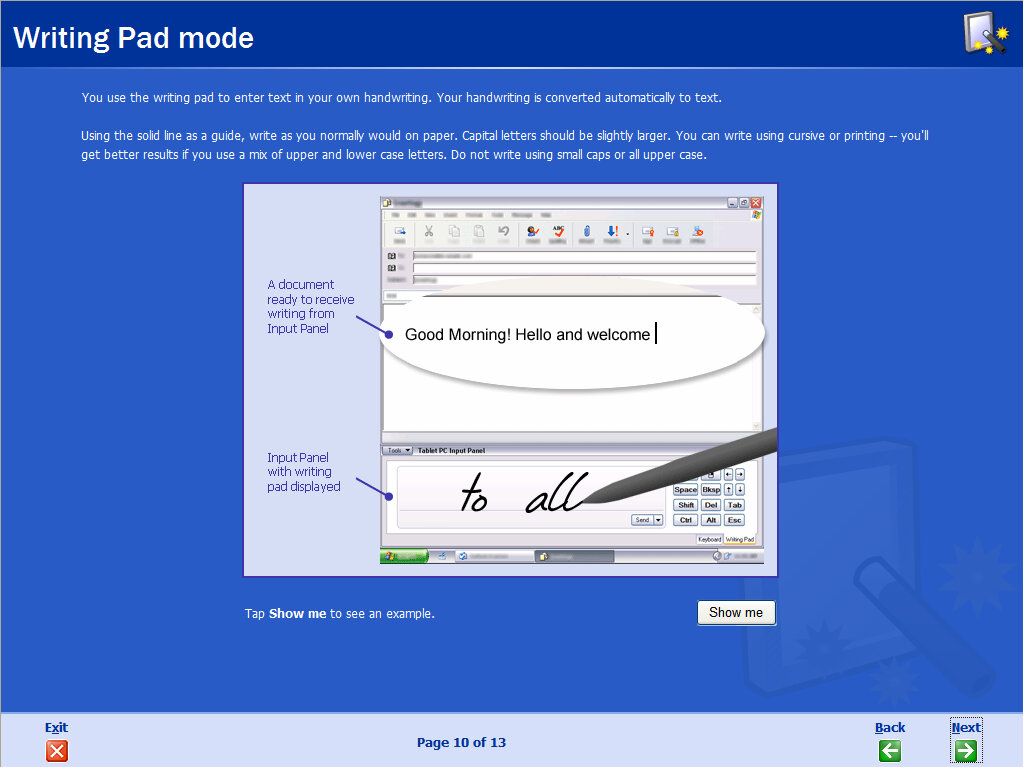Click the Undo icon in the toolbar
The image size is (1024, 768).
502,231
